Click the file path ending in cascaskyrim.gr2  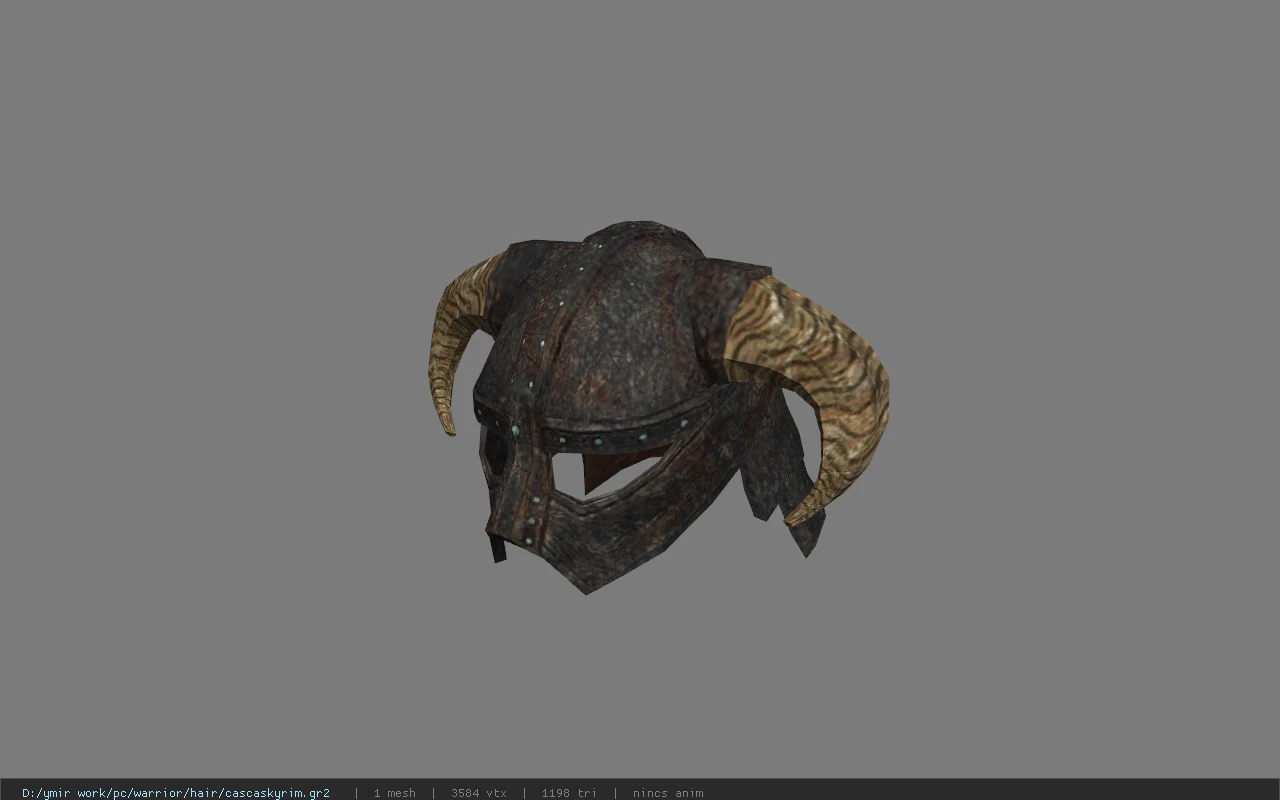(x=176, y=793)
